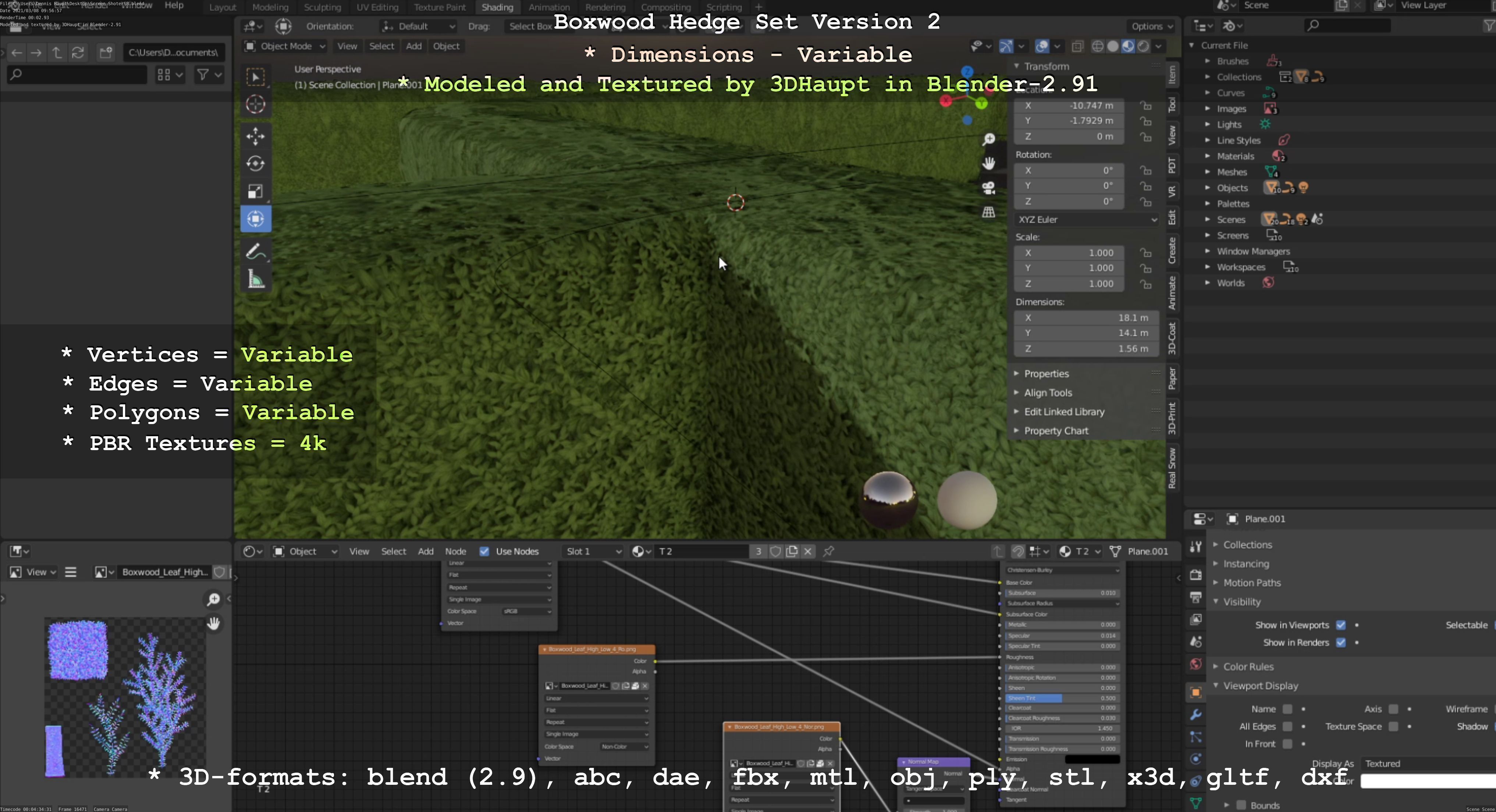Expand the Materials entry in outliner

pyautogui.click(x=1207, y=156)
